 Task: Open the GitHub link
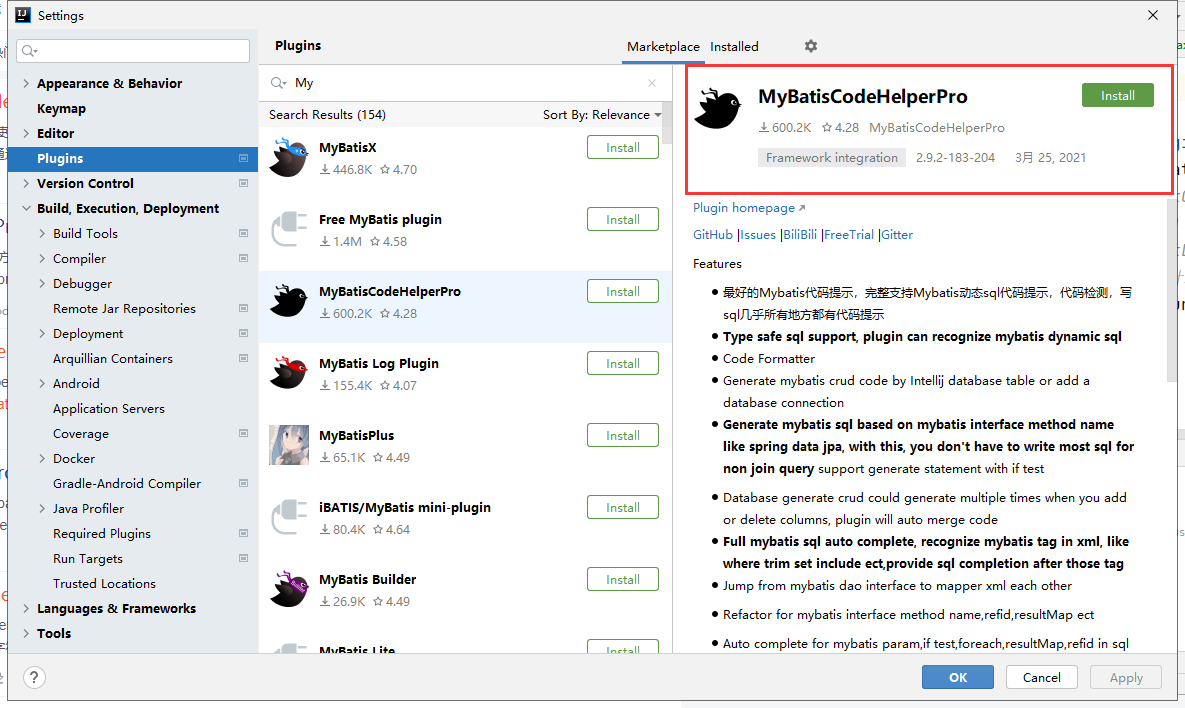713,235
